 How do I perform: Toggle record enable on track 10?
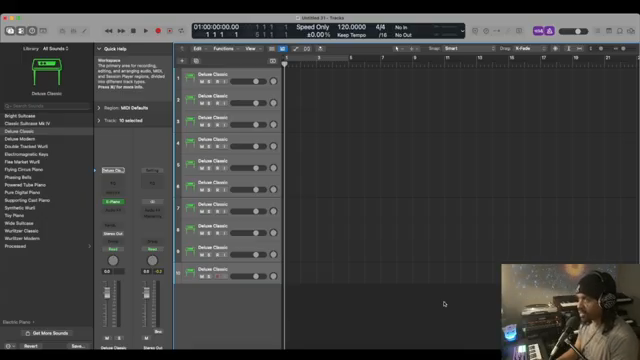coord(217,276)
